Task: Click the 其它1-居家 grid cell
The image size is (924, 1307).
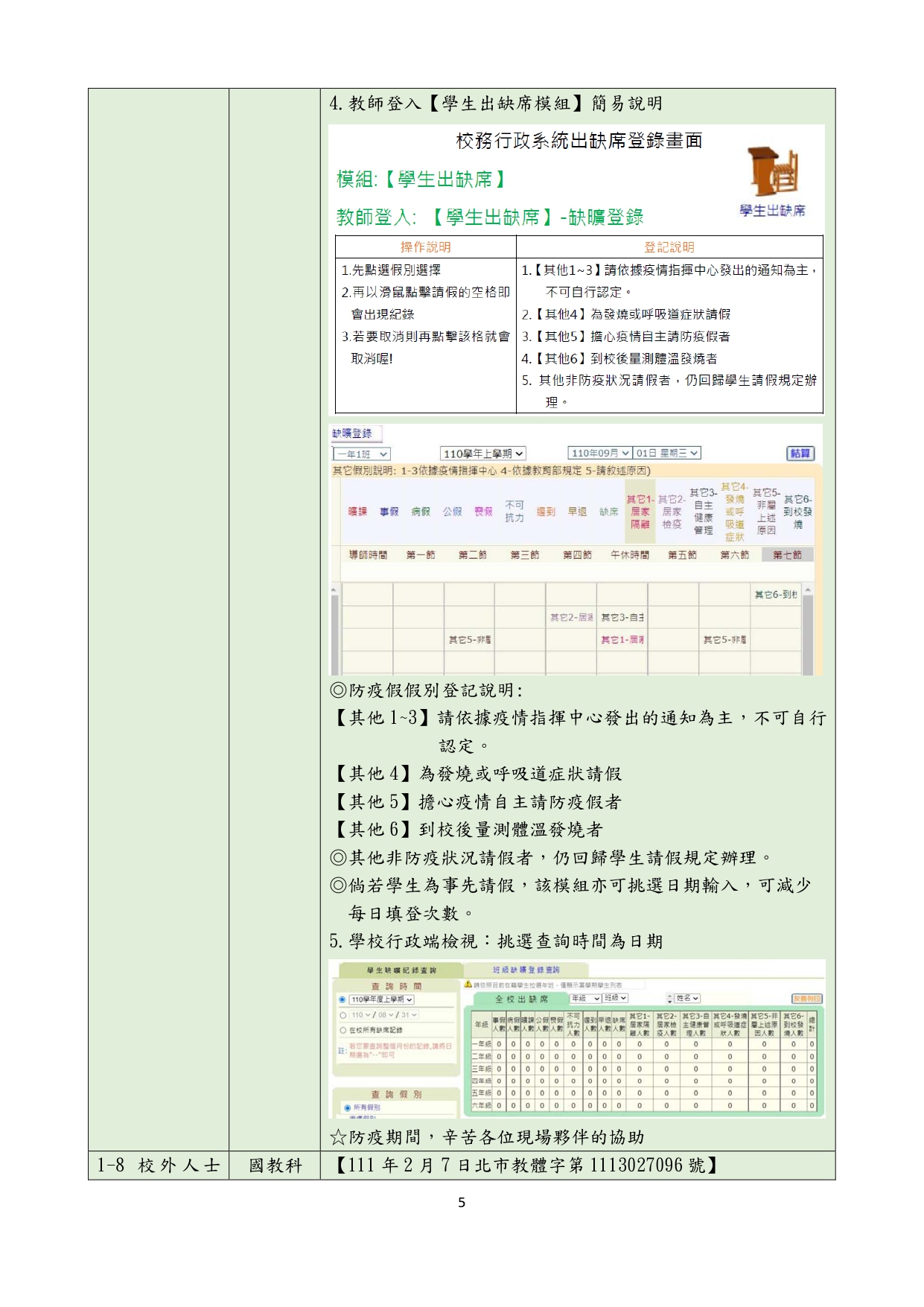Action: 622,640
